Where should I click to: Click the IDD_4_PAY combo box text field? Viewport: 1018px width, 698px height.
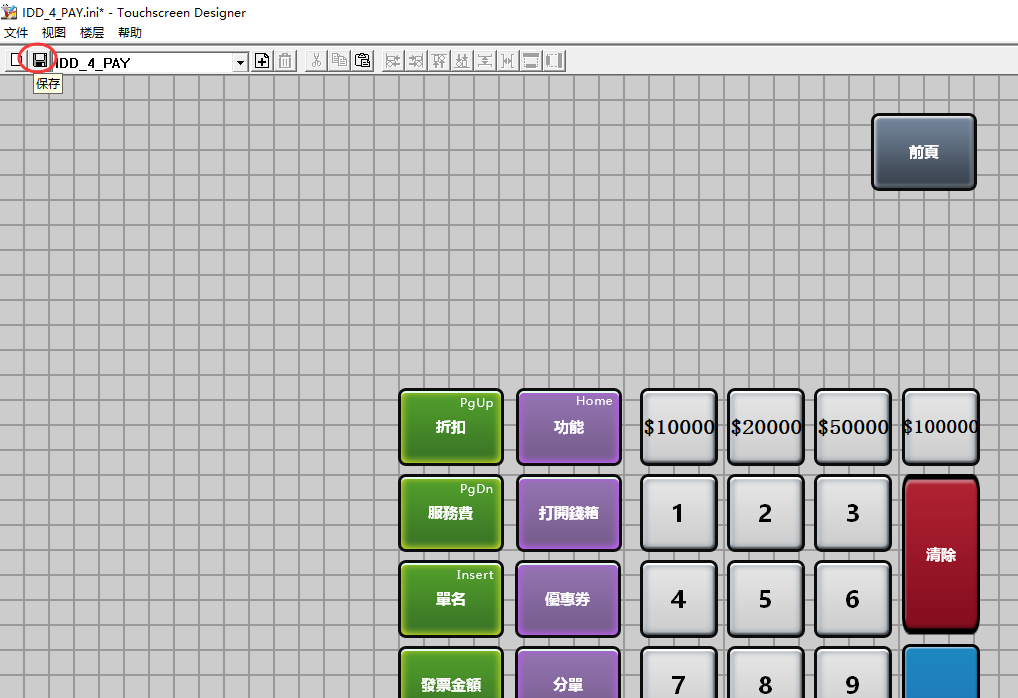pyautogui.click(x=143, y=62)
